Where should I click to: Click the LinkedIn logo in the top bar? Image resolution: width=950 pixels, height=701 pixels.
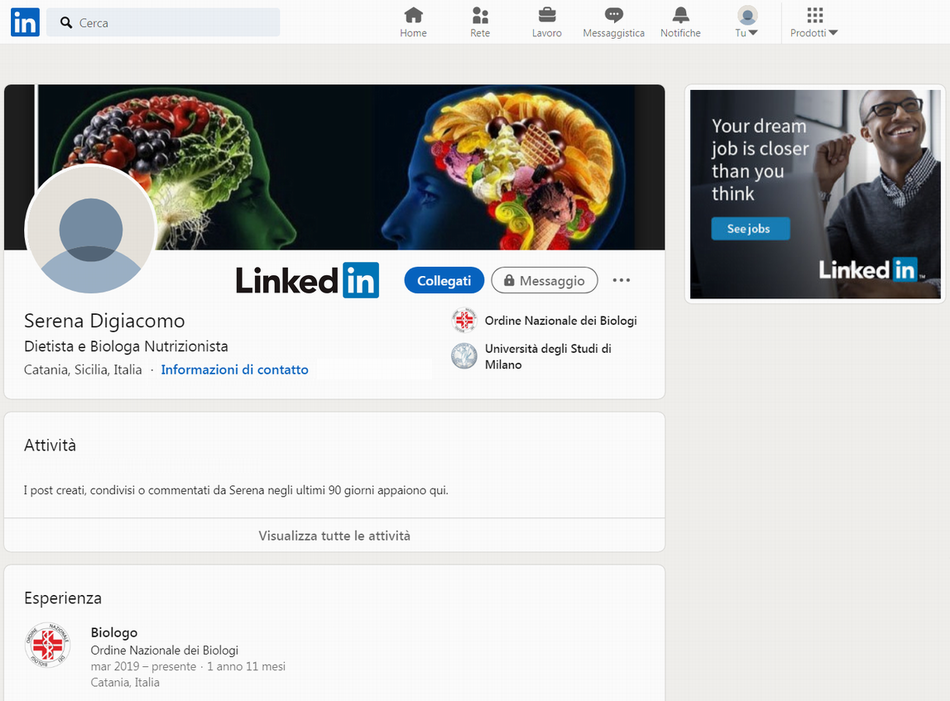[25, 22]
